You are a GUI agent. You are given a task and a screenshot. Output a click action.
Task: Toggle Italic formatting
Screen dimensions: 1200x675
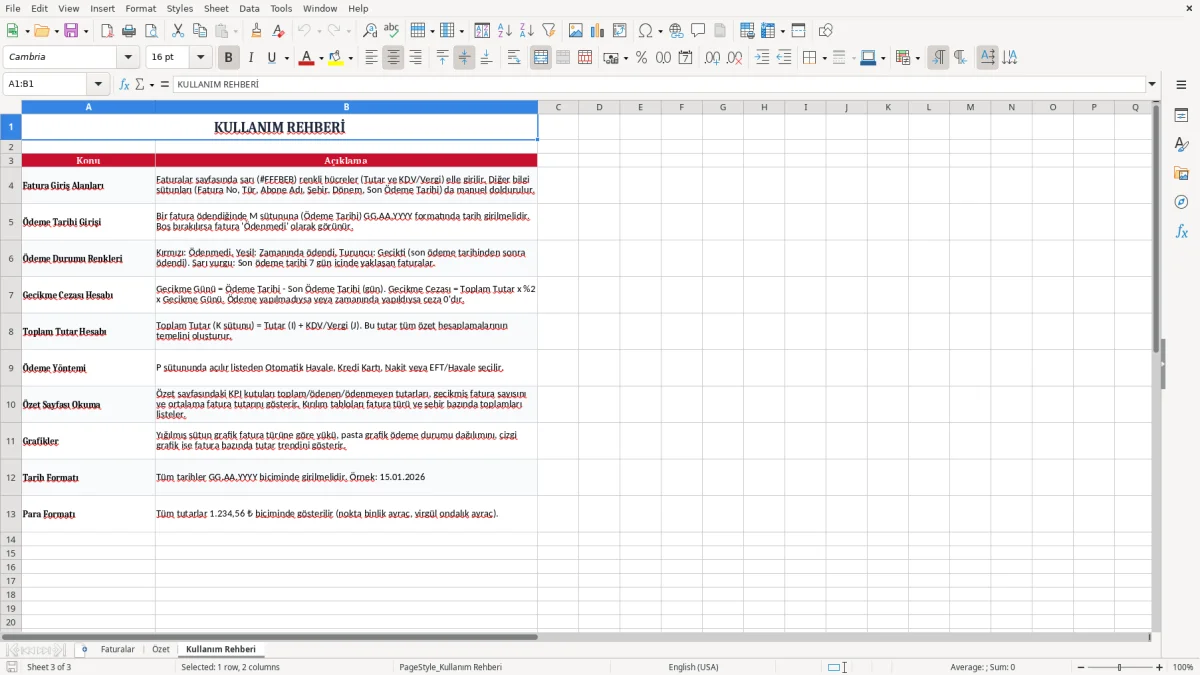point(251,58)
